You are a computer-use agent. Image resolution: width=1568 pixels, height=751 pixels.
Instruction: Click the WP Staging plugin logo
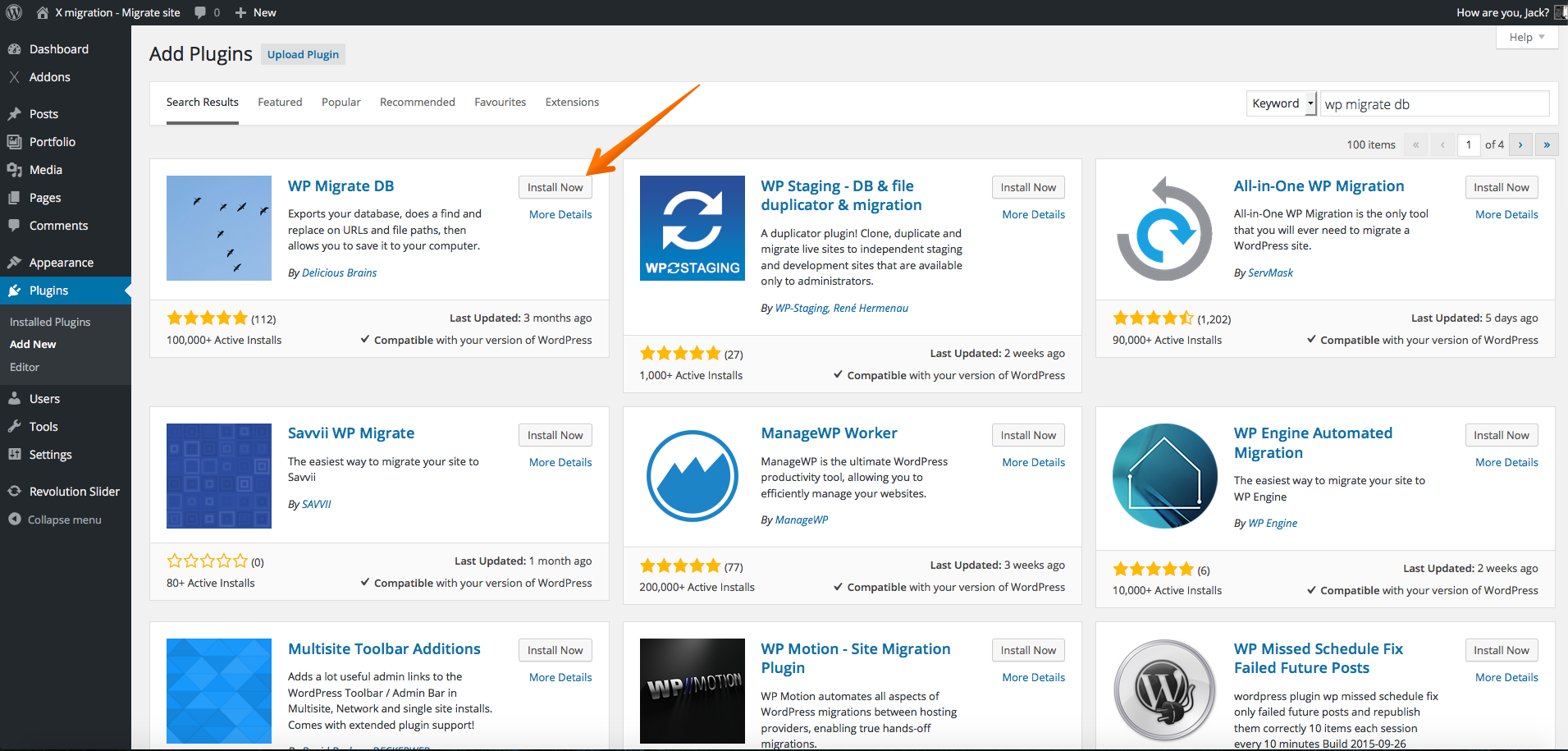[693, 228]
